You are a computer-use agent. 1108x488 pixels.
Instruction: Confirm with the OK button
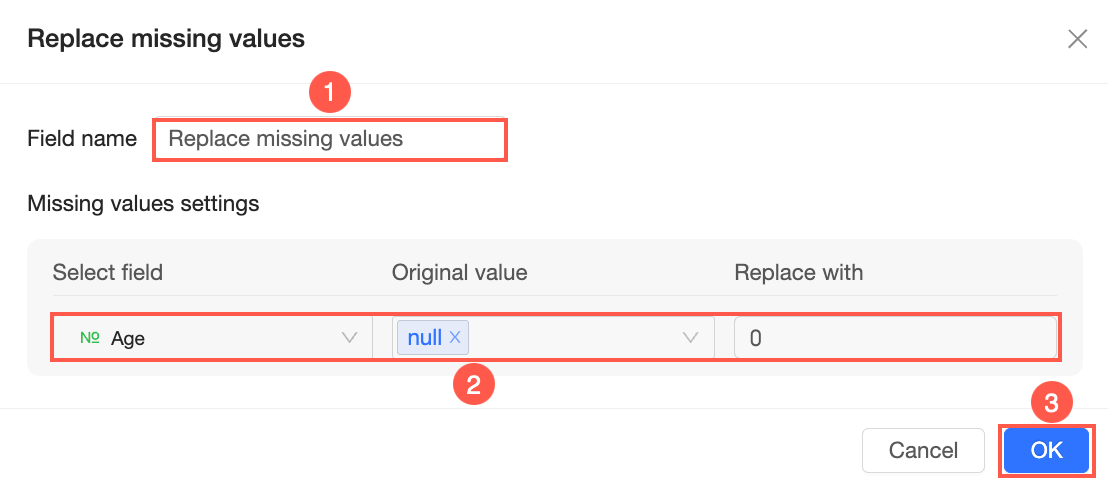[1046, 450]
